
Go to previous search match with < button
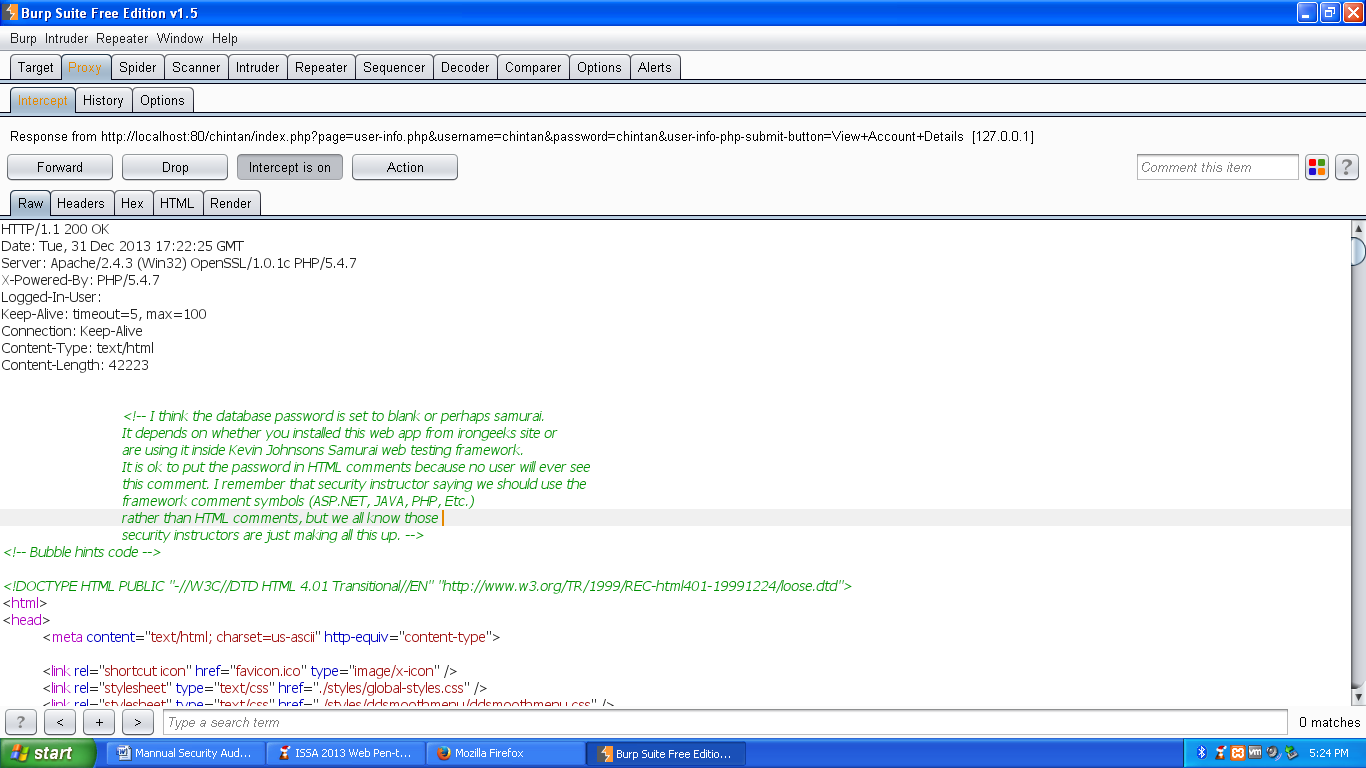pos(60,722)
